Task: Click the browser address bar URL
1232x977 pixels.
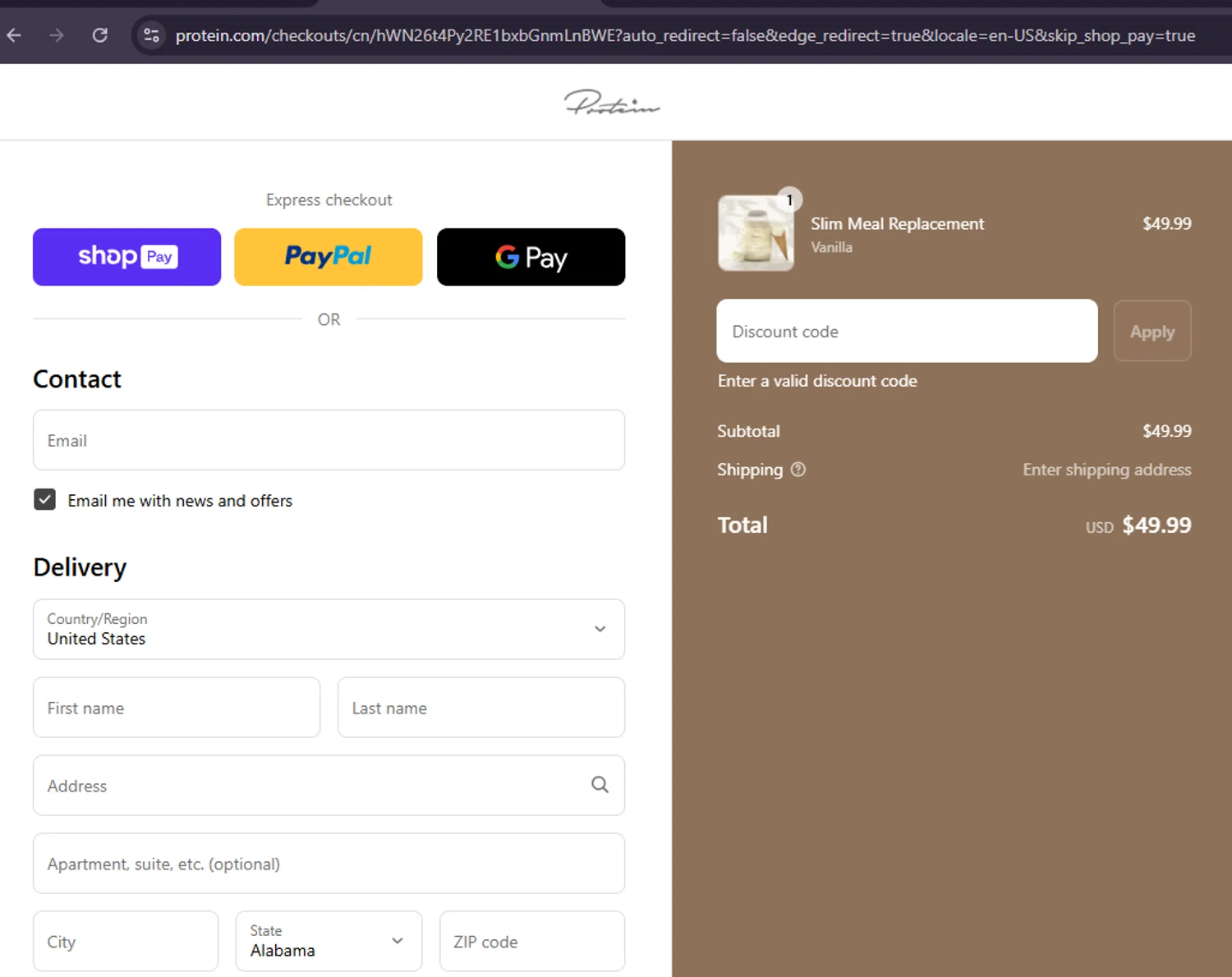Action: 685,35
